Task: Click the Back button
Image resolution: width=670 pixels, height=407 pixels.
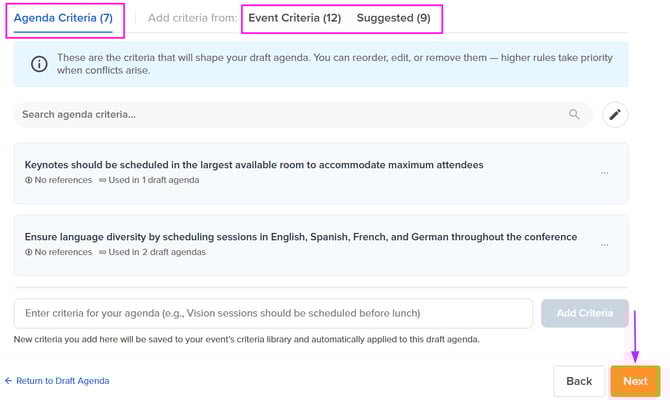Action: pyautogui.click(x=579, y=381)
